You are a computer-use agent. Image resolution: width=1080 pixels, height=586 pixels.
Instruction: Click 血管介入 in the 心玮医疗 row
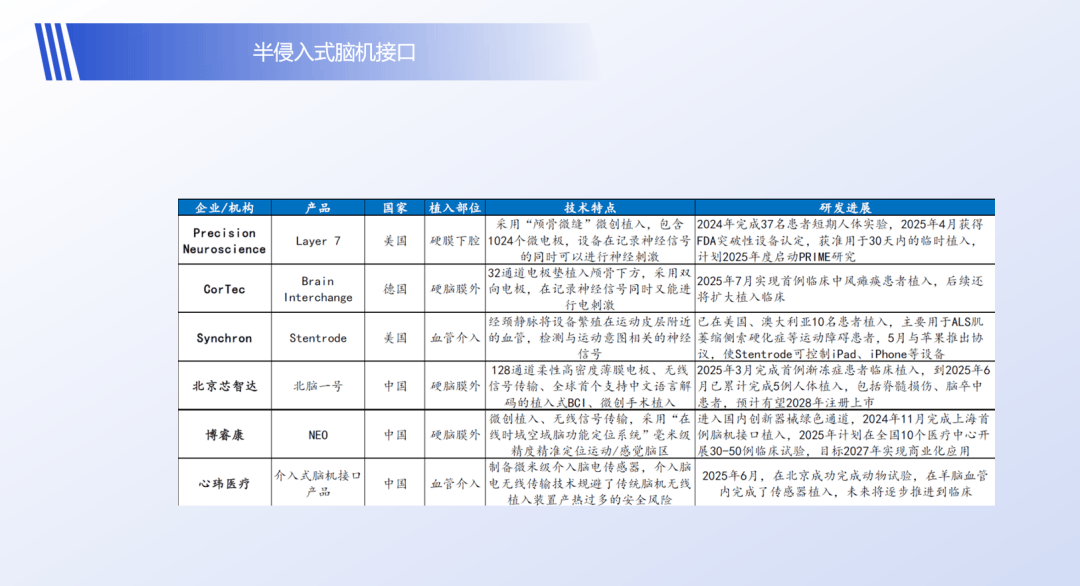point(455,483)
